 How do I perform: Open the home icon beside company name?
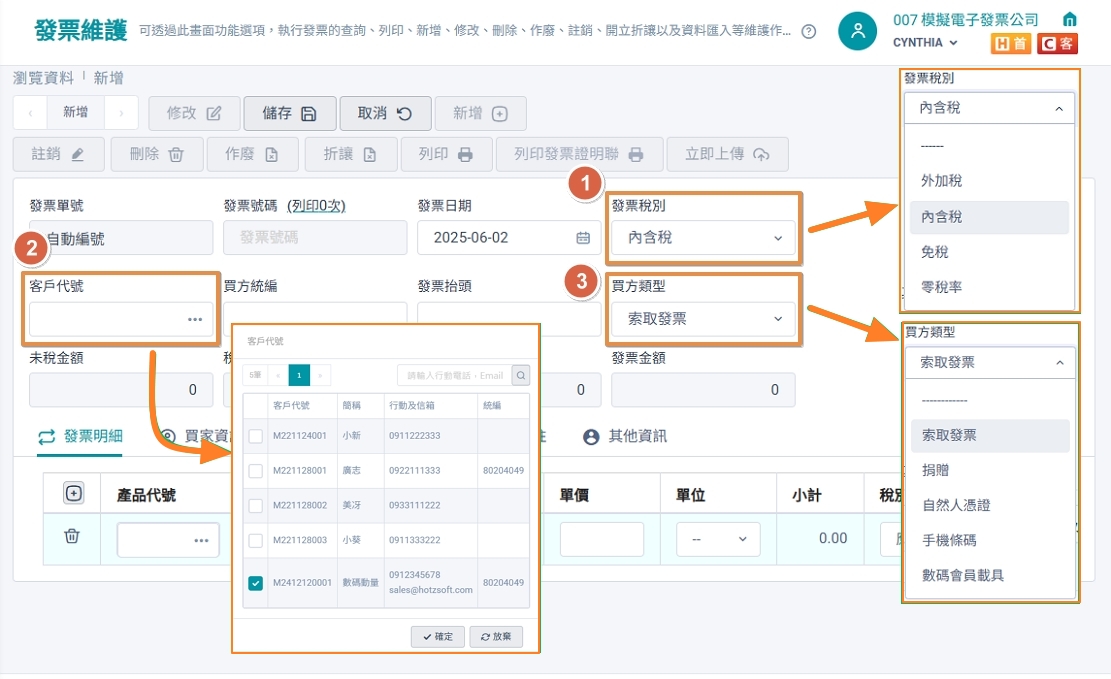point(1070,18)
